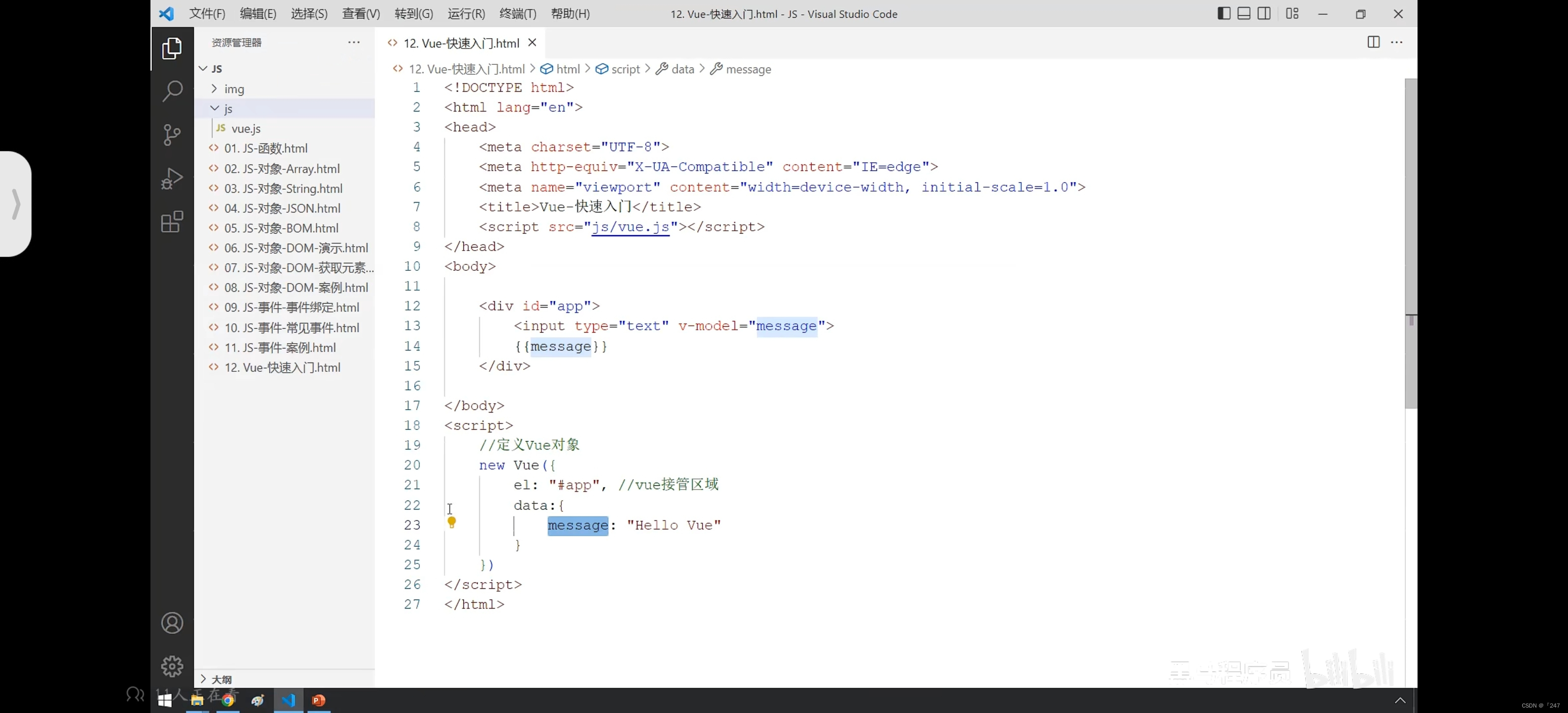Click the data breadcrumb item
This screenshot has height=713, width=1568.
[x=675, y=69]
